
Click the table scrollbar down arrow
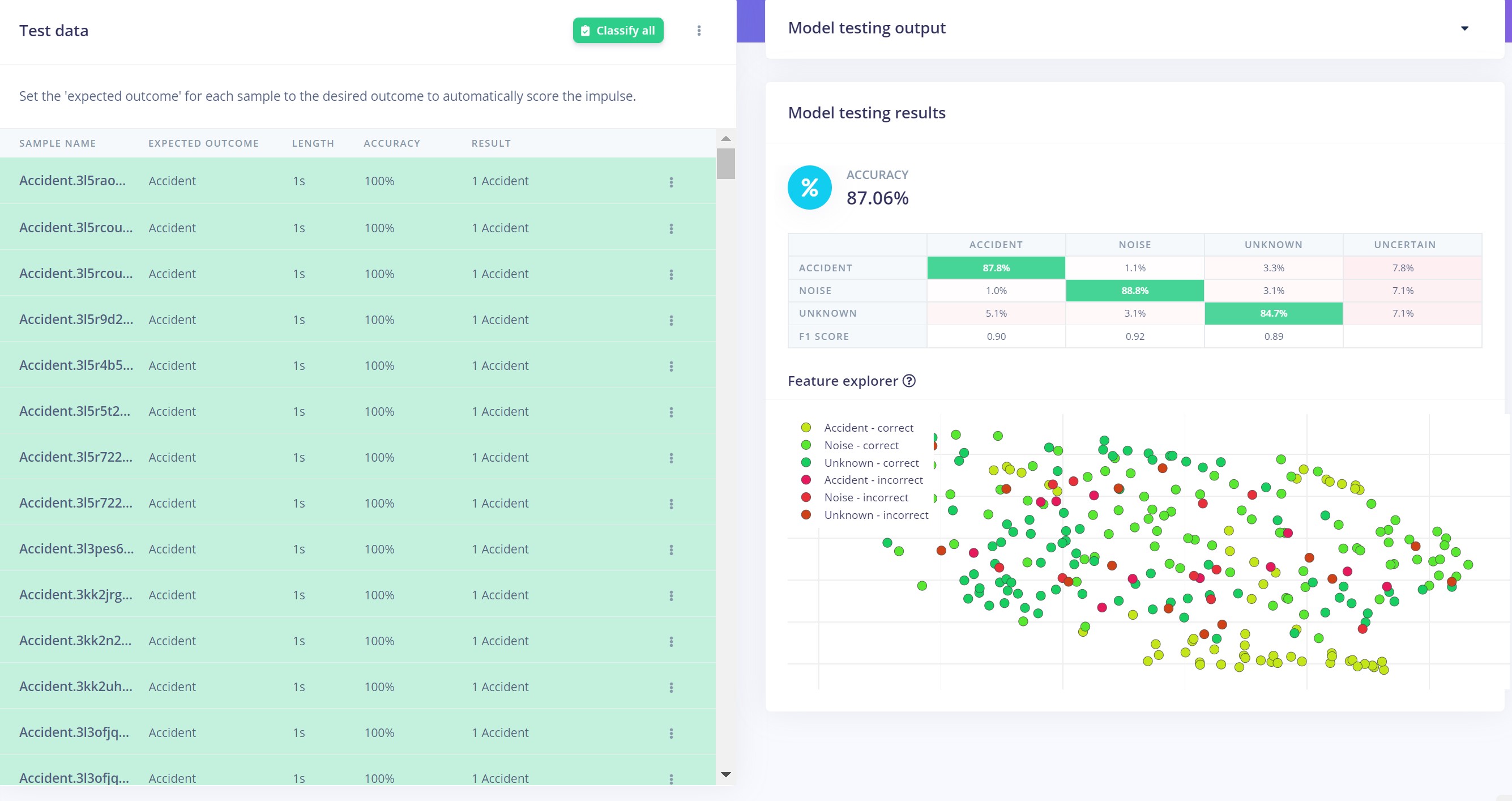tap(725, 774)
